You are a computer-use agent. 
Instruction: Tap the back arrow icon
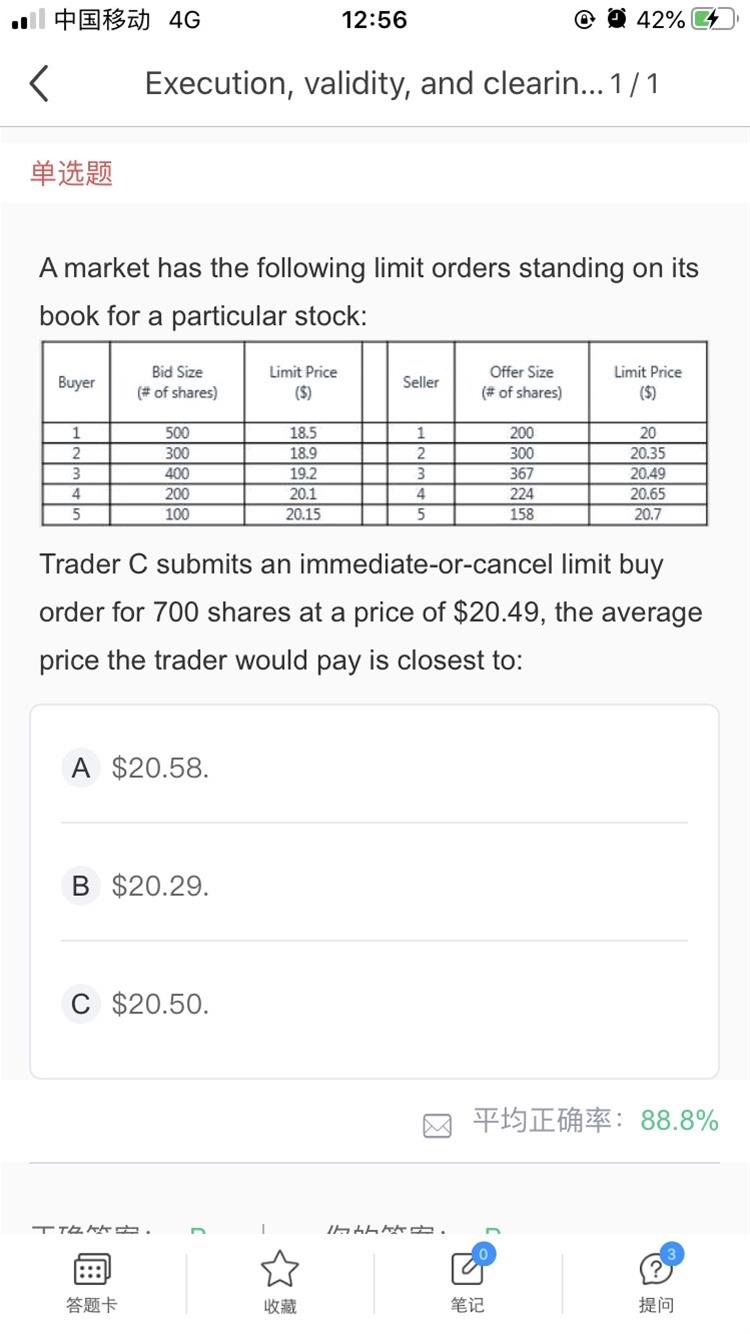(39, 83)
